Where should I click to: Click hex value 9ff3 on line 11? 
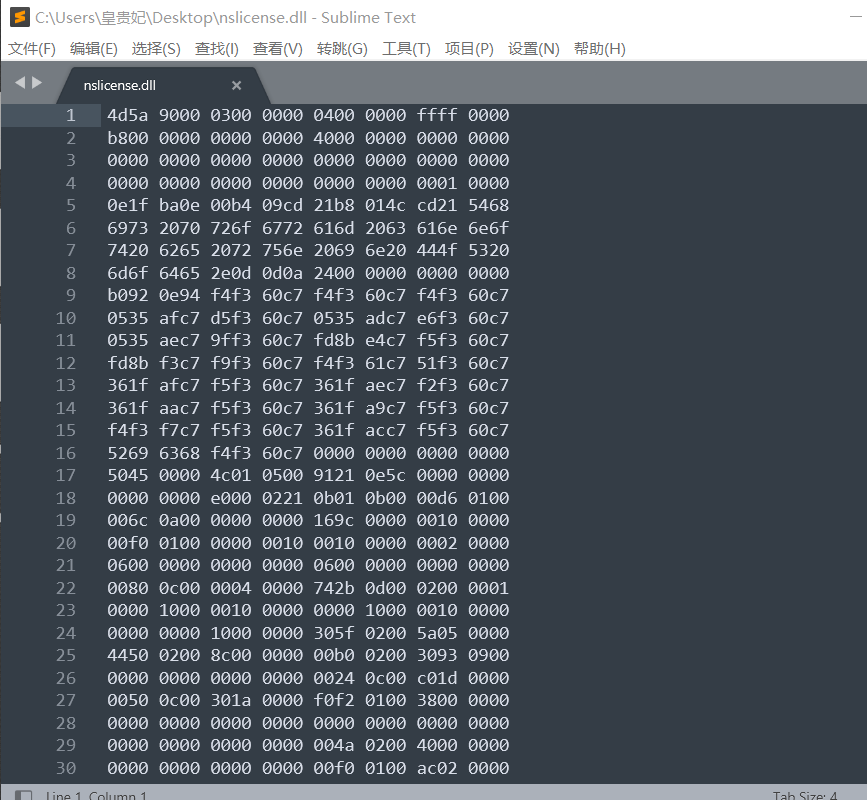point(231,340)
